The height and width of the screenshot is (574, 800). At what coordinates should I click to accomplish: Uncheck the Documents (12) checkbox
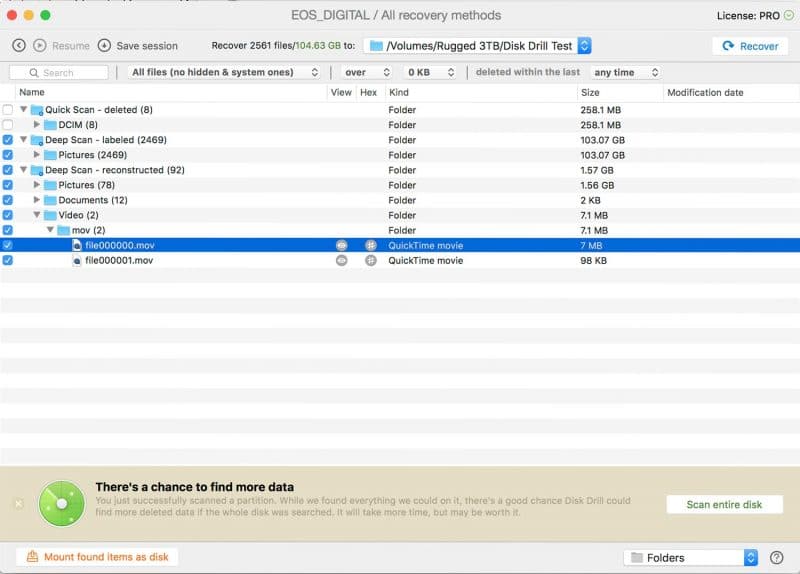point(8,200)
